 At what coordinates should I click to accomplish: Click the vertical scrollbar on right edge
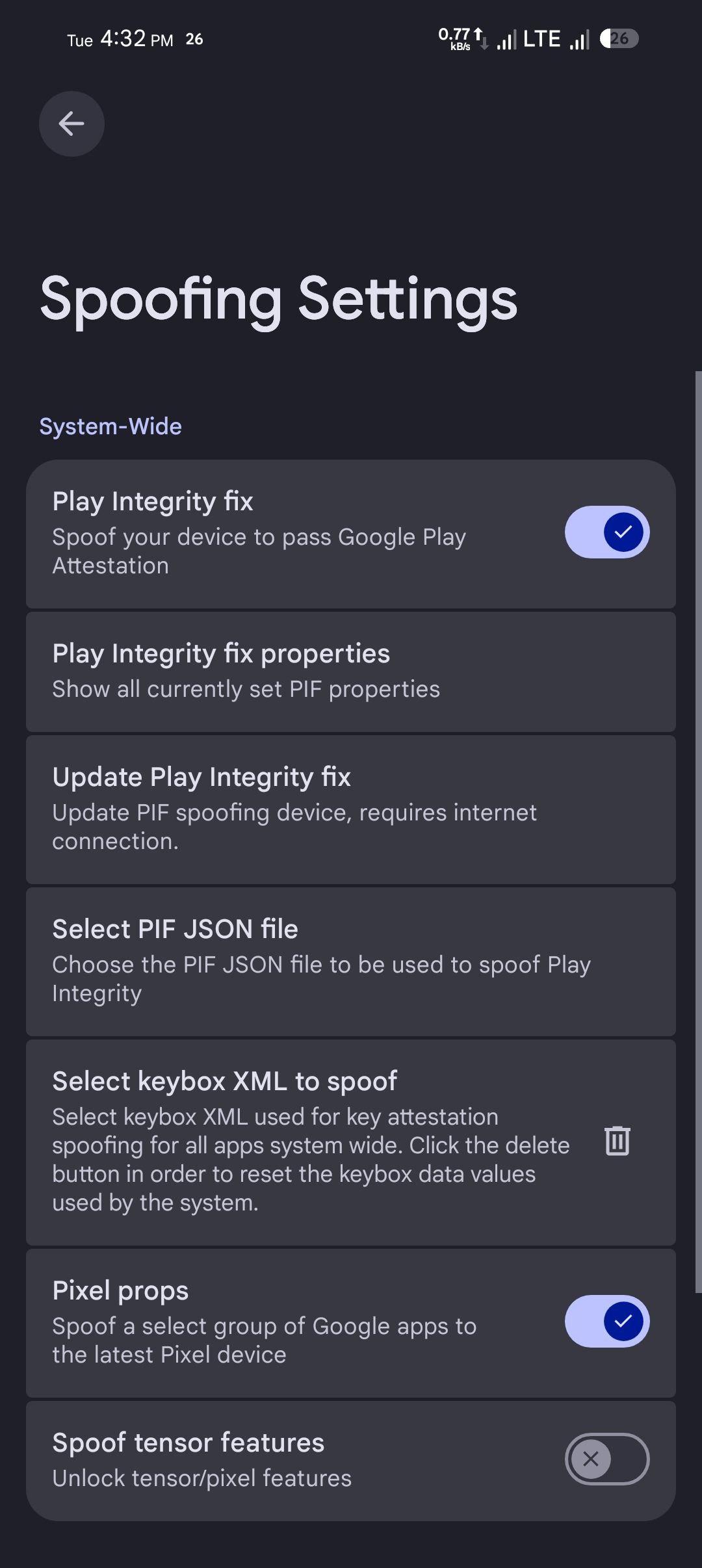pos(698,832)
